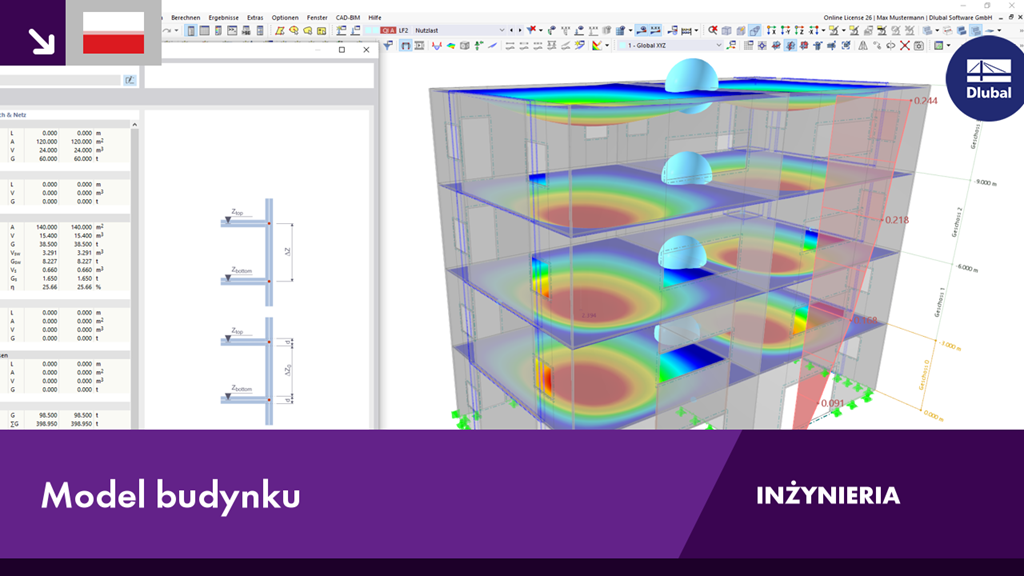Click the red-yellow parallelogram surface icon
The image size is (1024, 576).
coord(280,30)
